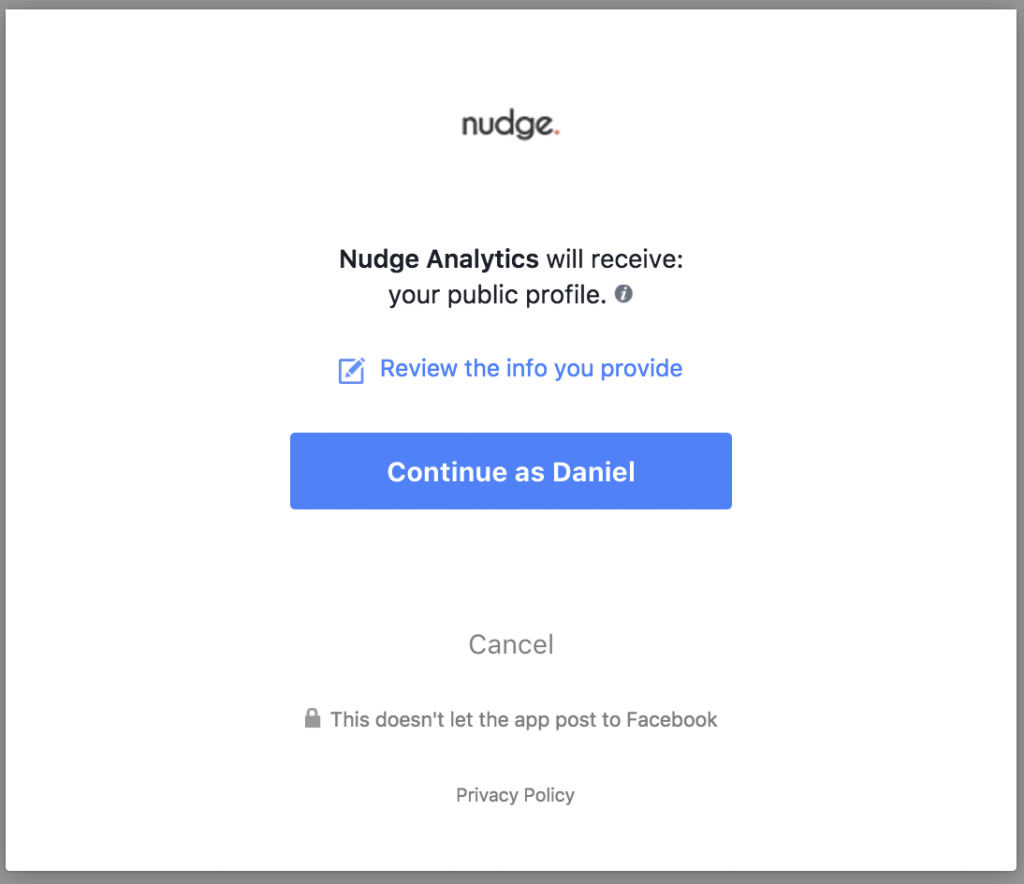This screenshot has width=1024, height=884.
Task: Click inside the white dialog area
Action: (x=510, y=570)
